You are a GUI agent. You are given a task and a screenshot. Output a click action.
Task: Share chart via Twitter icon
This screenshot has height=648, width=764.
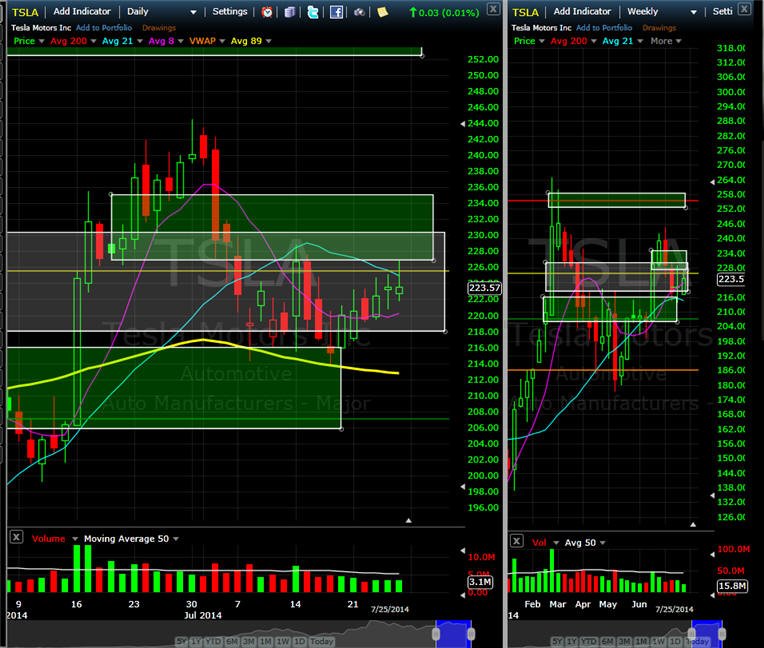pos(313,12)
